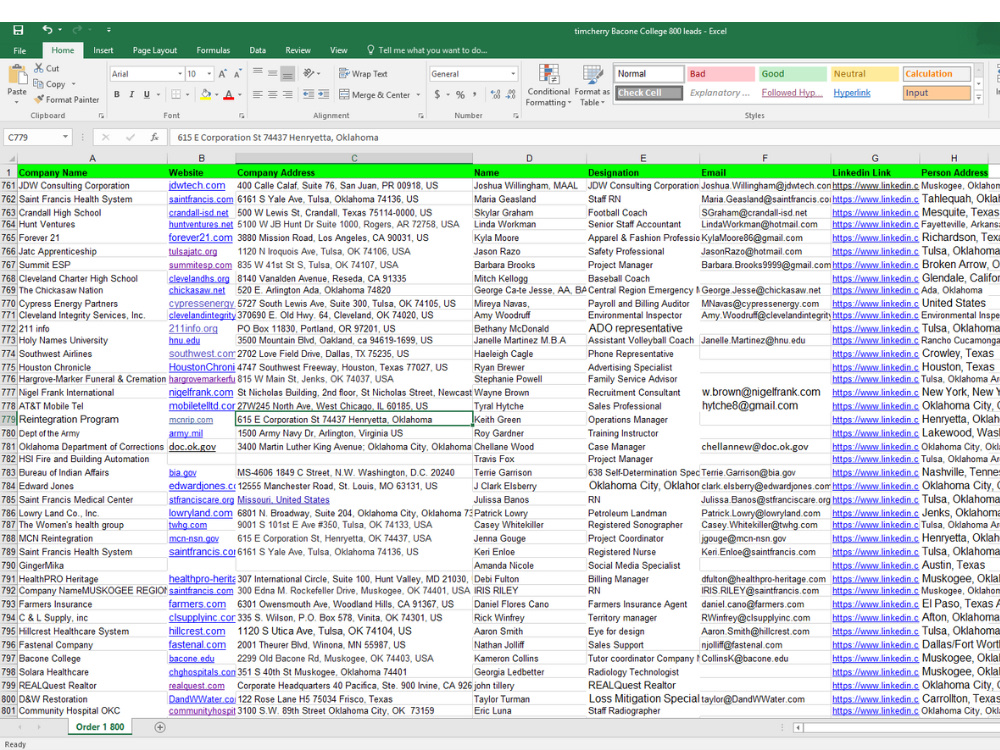Select the Normal cell style
Viewport: 1000px width, 750px height.
pyautogui.click(x=649, y=73)
